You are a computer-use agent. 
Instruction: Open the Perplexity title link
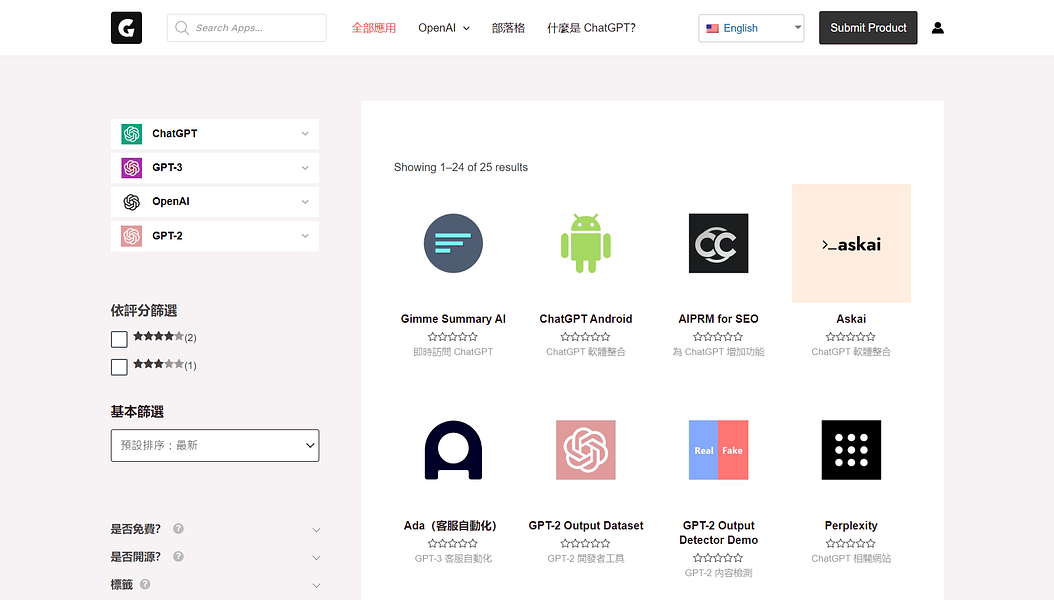[x=851, y=525]
